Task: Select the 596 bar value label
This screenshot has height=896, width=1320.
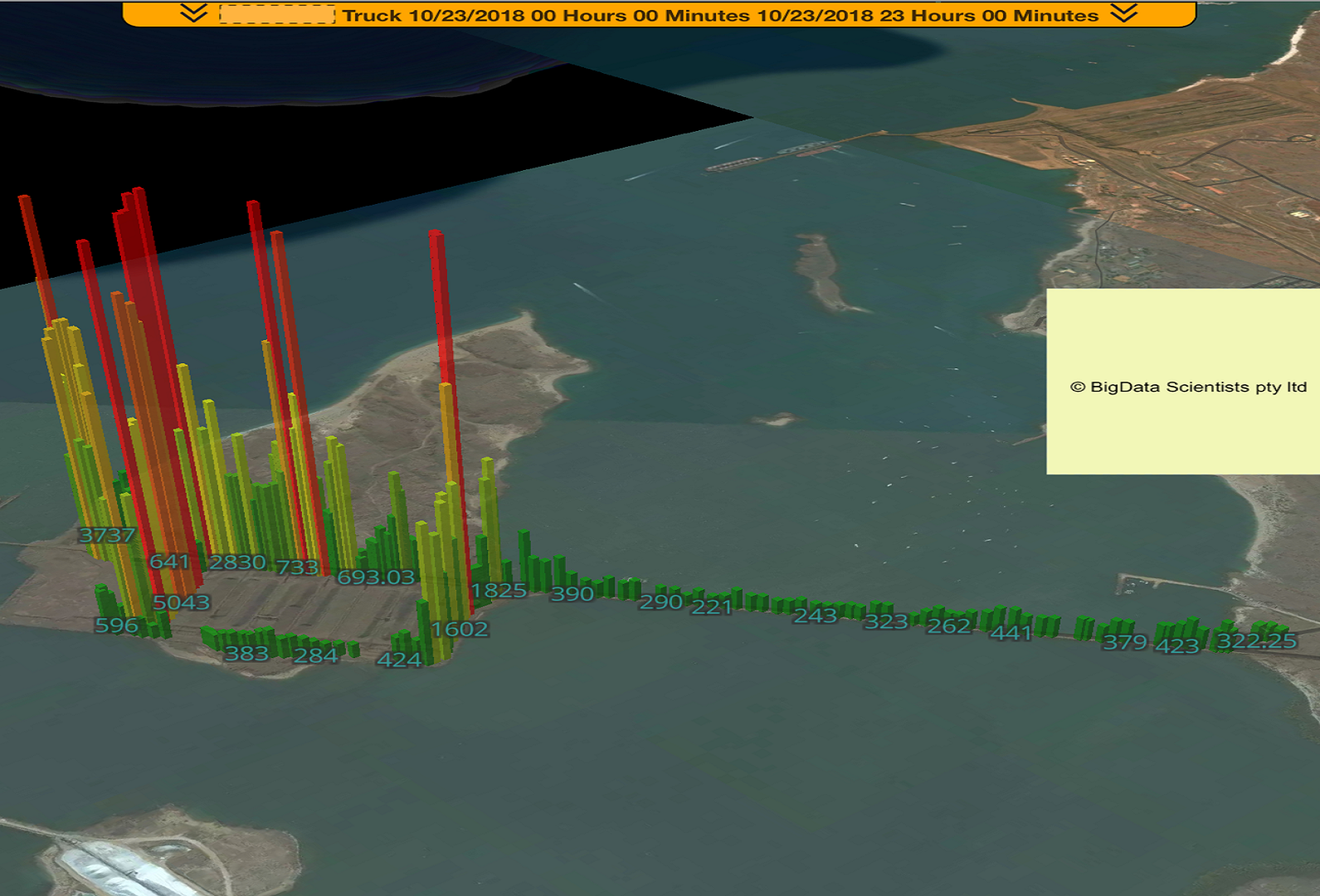Action: point(117,626)
